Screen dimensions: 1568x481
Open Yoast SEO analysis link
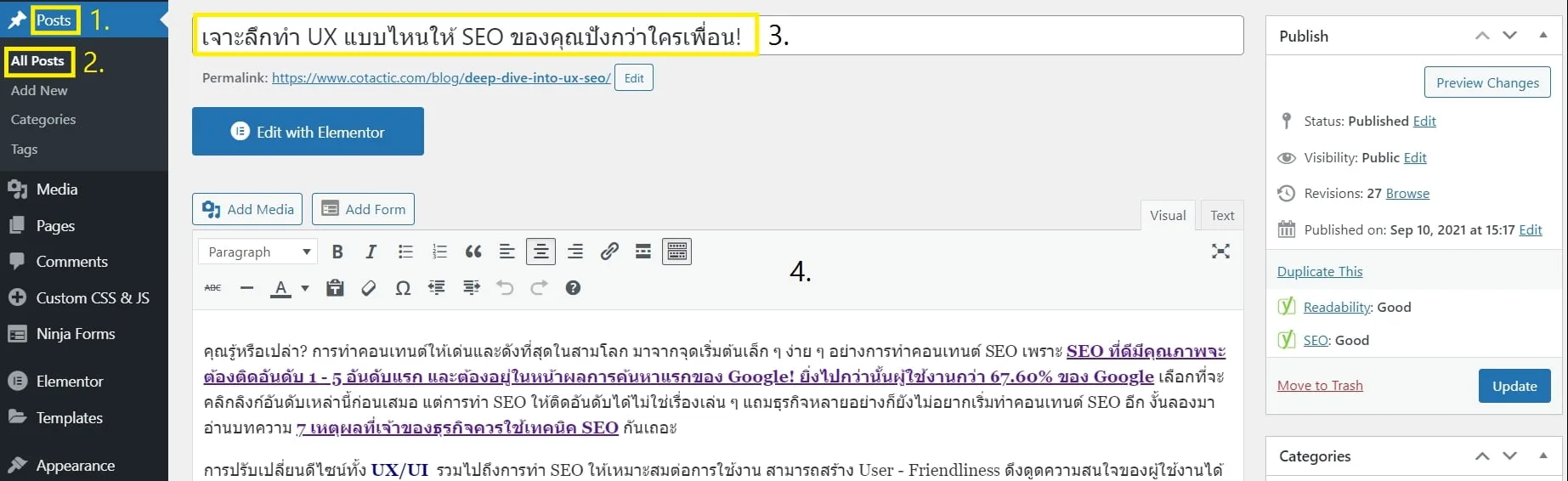click(x=1316, y=340)
